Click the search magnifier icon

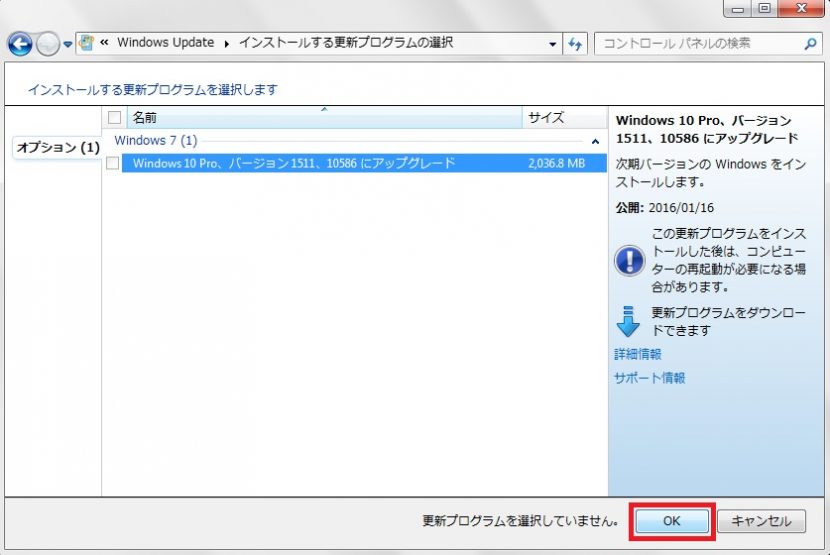tap(810, 44)
